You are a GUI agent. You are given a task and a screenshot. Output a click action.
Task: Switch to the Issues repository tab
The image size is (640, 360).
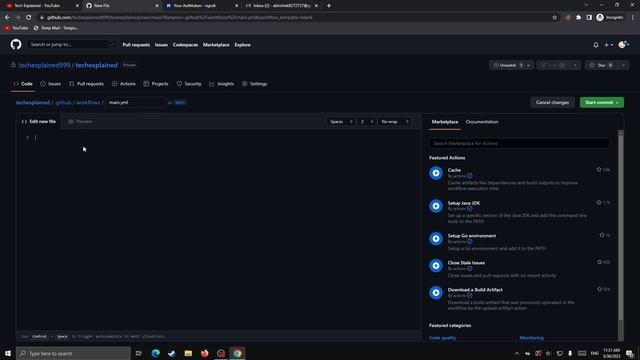click(x=51, y=84)
